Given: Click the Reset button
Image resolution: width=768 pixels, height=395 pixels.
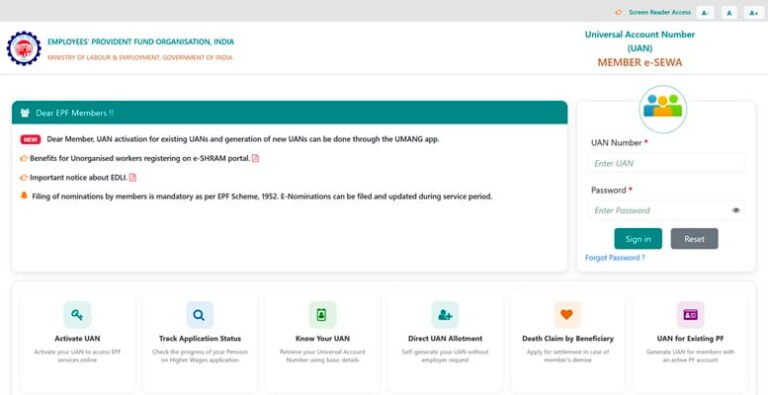Looking at the screenshot, I should pyautogui.click(x=695, y=239).
